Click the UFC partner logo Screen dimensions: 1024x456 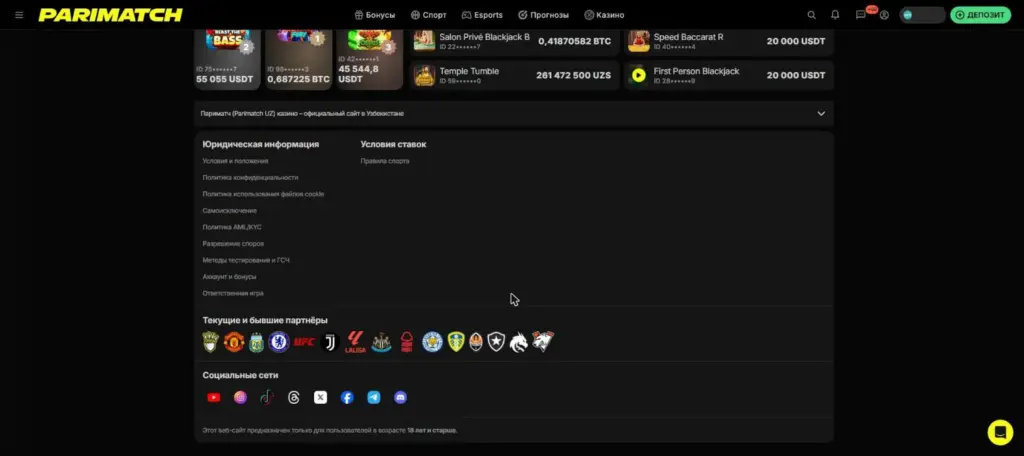pos(304,342)
